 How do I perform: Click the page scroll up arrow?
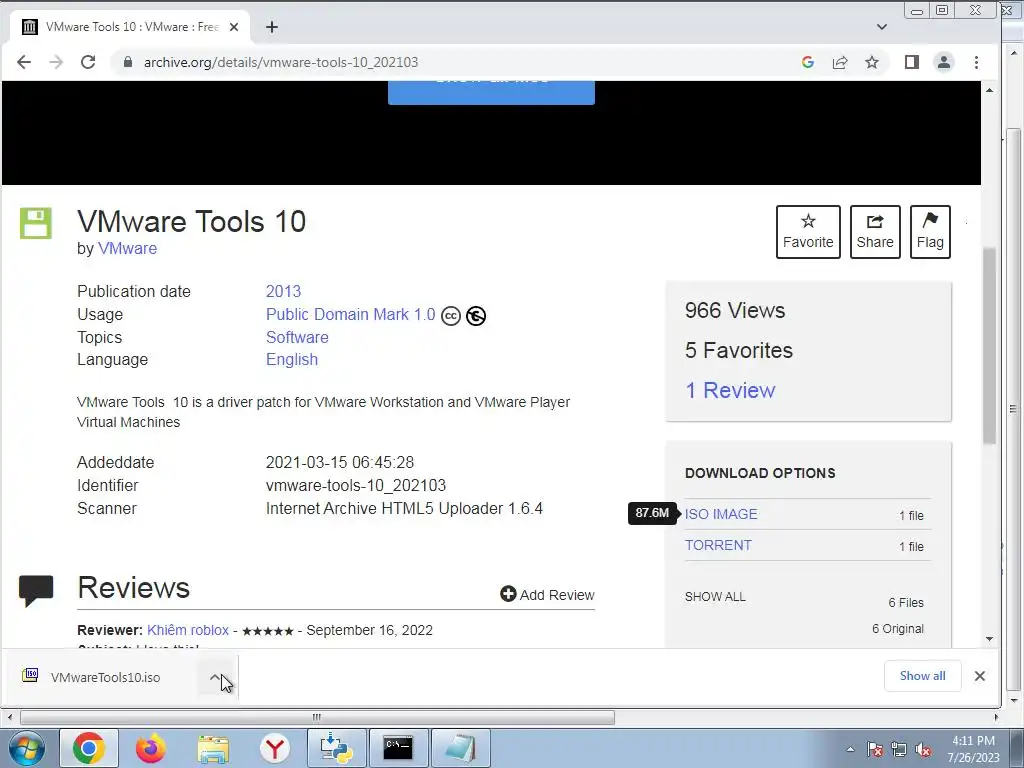click(x=989, y=89)
